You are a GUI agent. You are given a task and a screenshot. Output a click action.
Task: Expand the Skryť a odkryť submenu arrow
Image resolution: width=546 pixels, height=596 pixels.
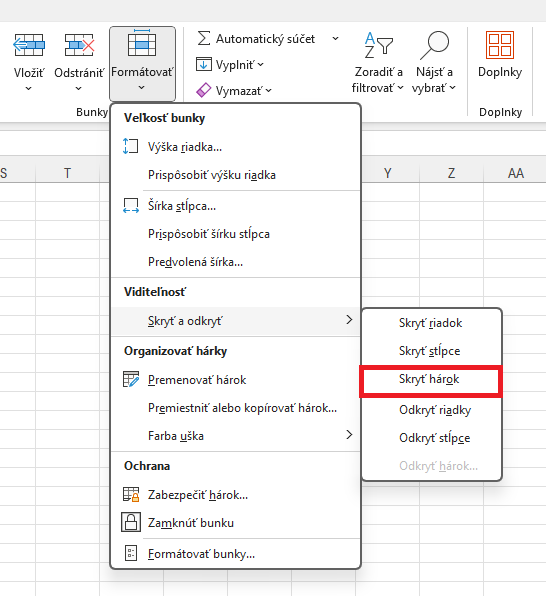coord(349,320)
